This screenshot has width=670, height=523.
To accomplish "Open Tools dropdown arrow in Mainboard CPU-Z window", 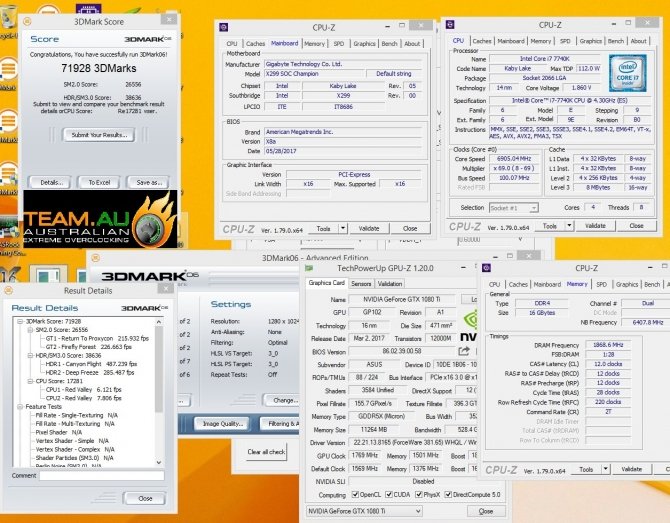I will pyautogui.click(x=343, y=229).
